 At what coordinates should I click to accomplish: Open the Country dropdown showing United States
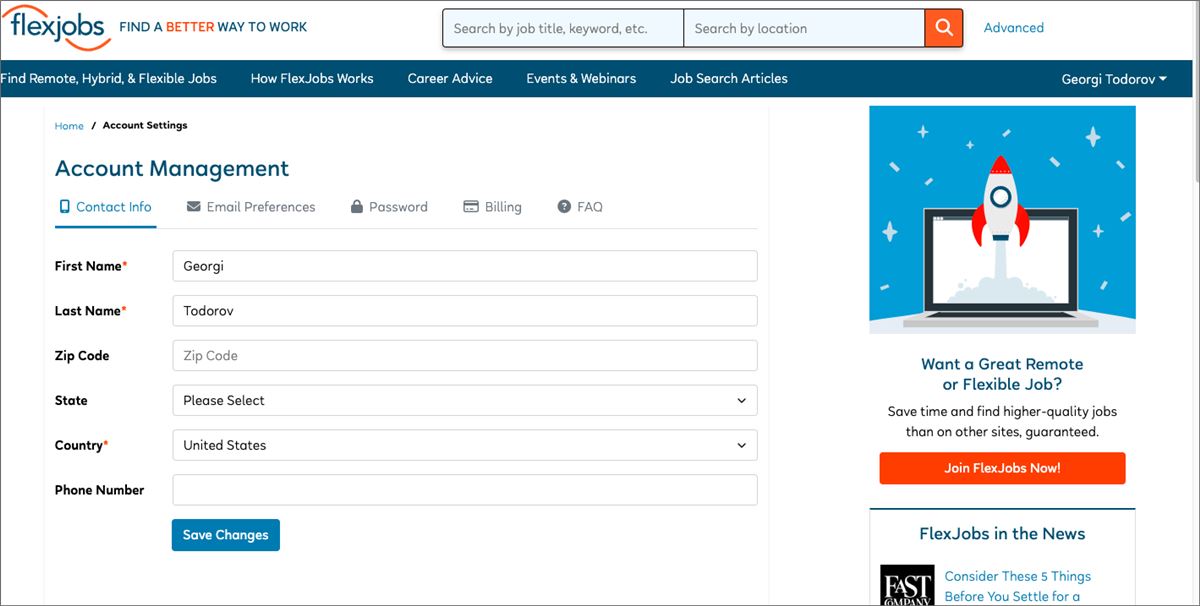tap(465, 445)
